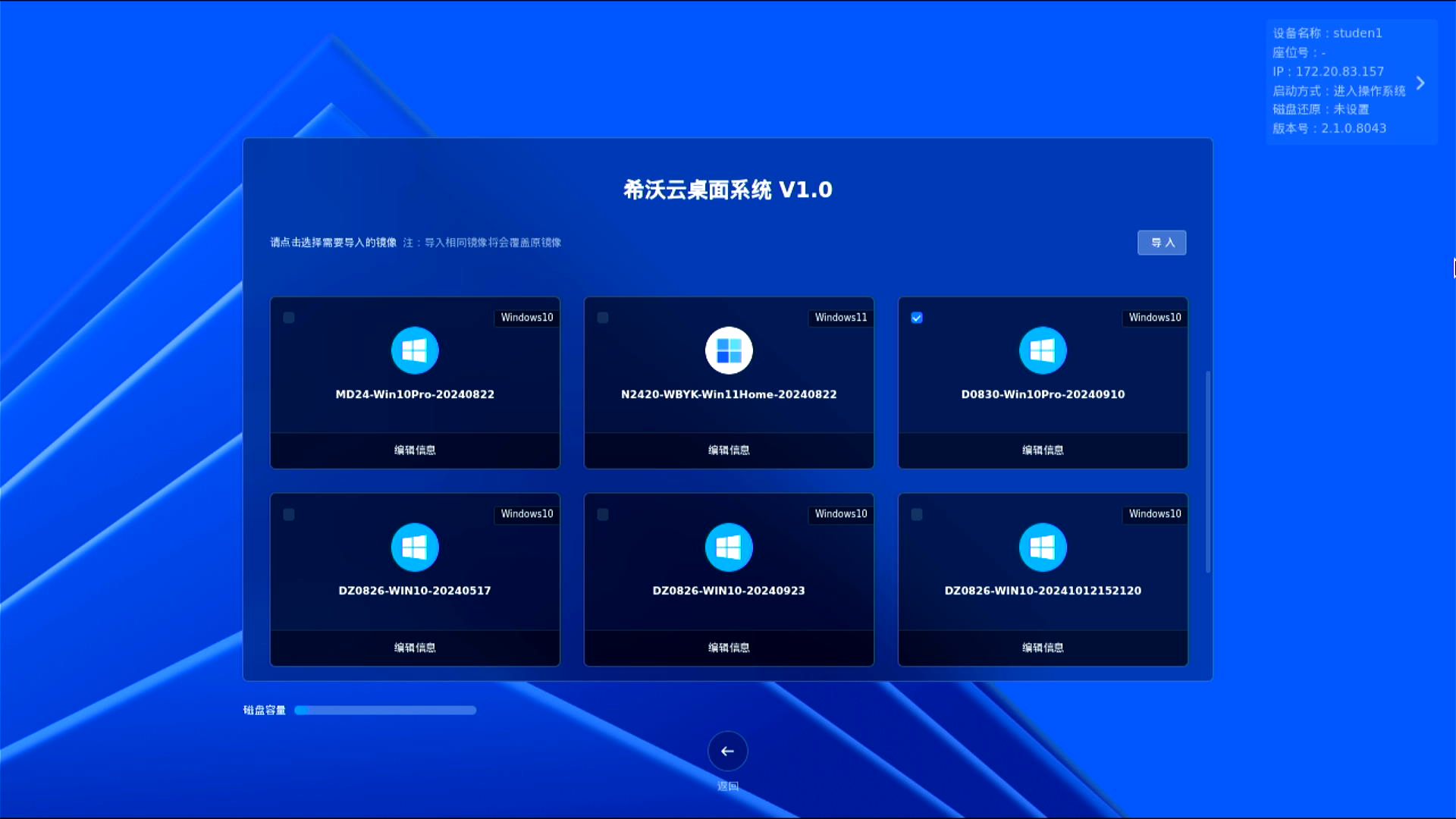Click the 设备名称 studen1 text
This screenshot has height=819, width=1456.
point(1327,33)
